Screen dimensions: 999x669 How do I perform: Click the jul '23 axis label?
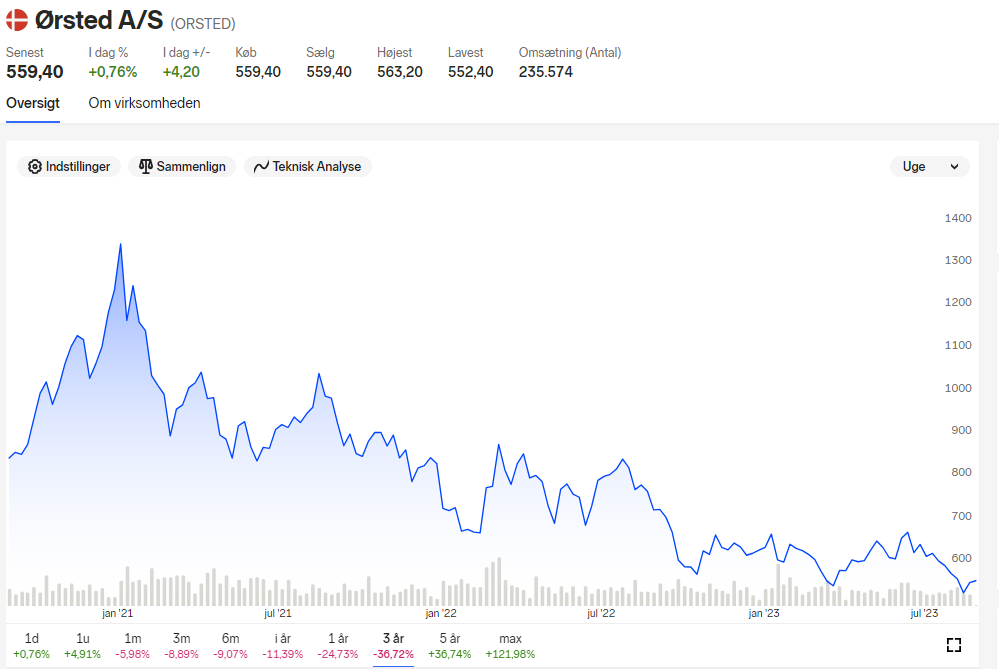coord(924,613)
